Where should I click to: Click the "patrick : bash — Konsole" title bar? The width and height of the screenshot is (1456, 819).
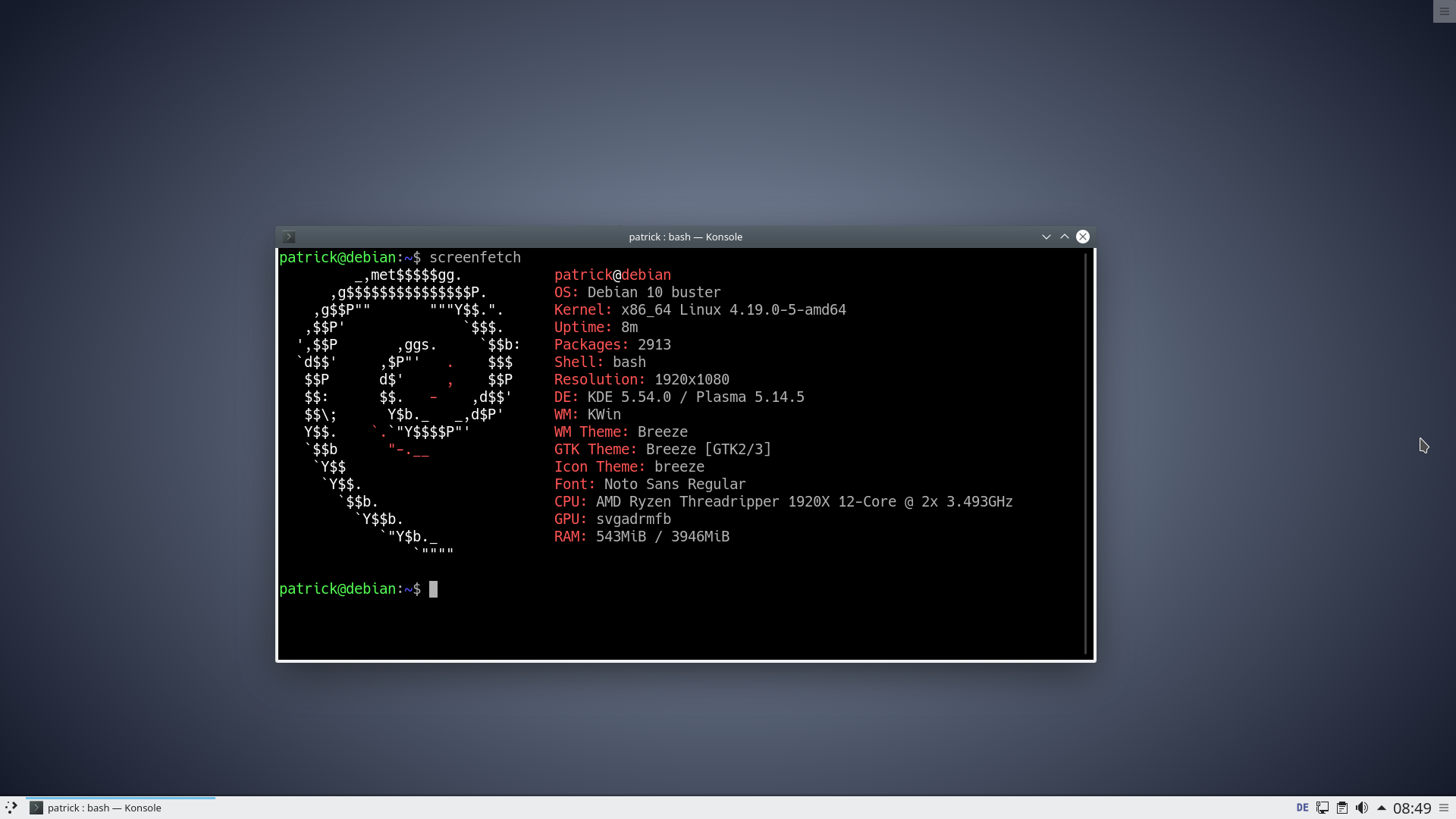[685, 237]
